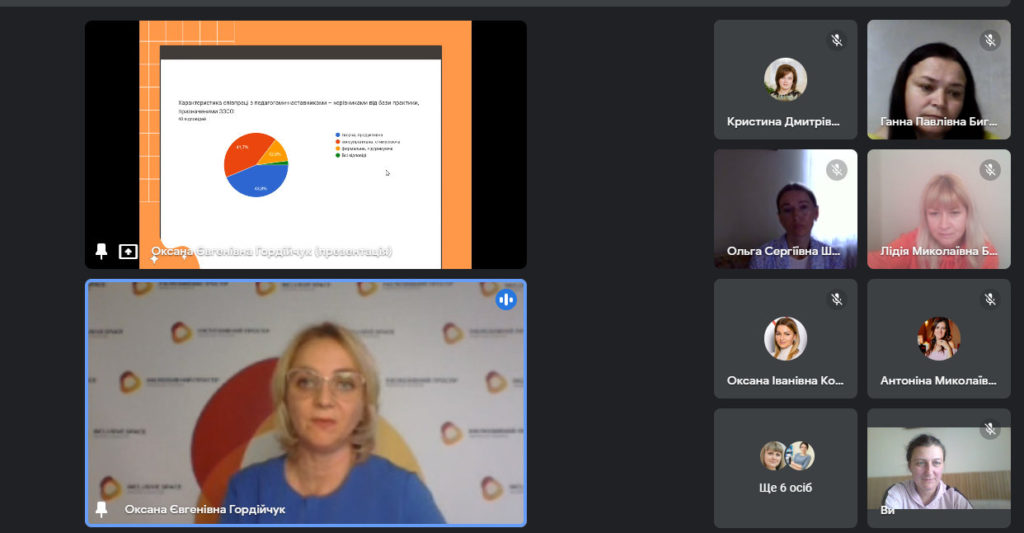Click muted microphone icon on Оксана Іванівна tile
This screenshot has height=533, width=1024.
click(837, 300)
